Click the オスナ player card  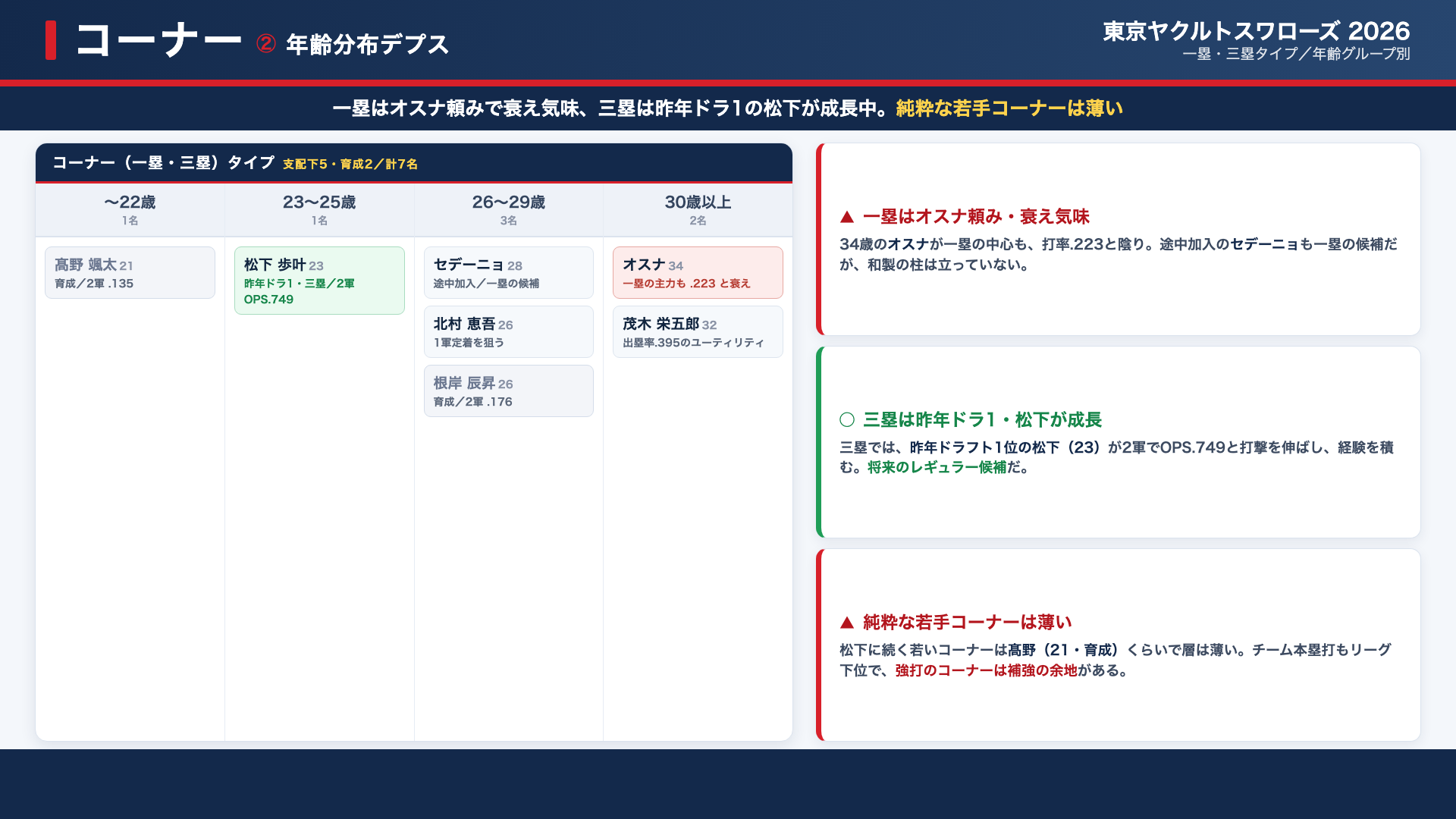point(698,273)
